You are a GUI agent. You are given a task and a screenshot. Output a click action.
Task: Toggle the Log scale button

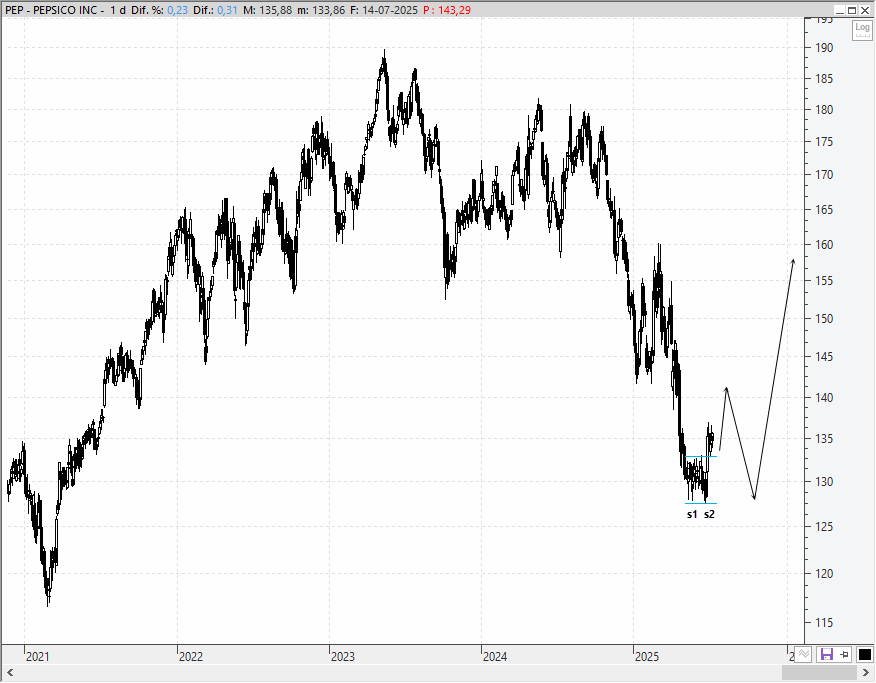point(862,30)
